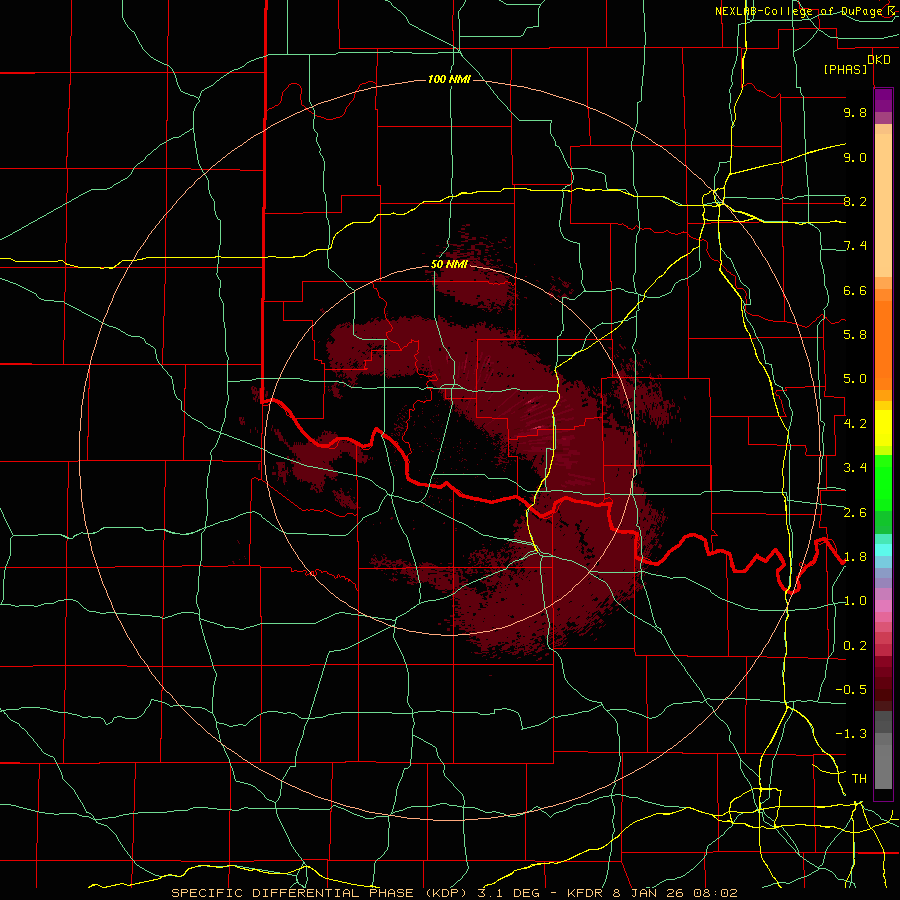Click the 5.8 color scale value
Image resolution: width=900 pixels, height=900 pixels.
click(x=855, y=335)
